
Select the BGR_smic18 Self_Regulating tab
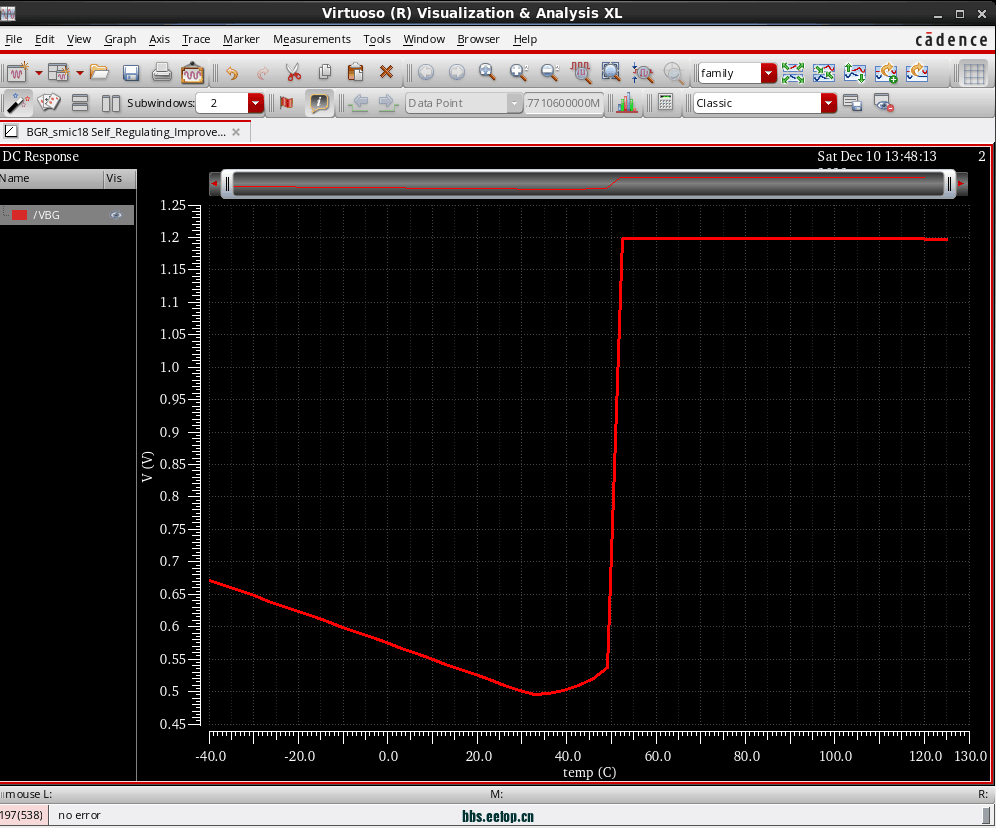click(x=126, y=132)
